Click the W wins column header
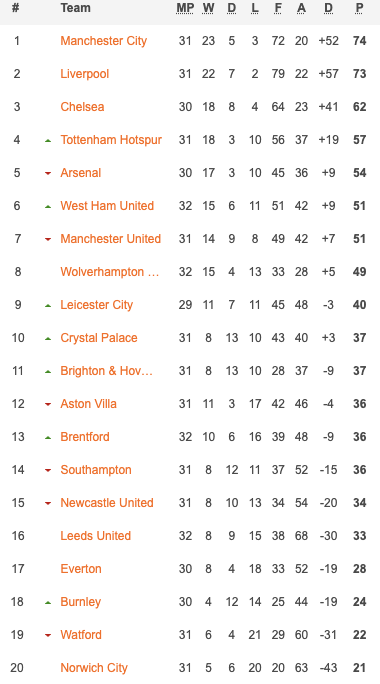 click(x=208, y=8)
